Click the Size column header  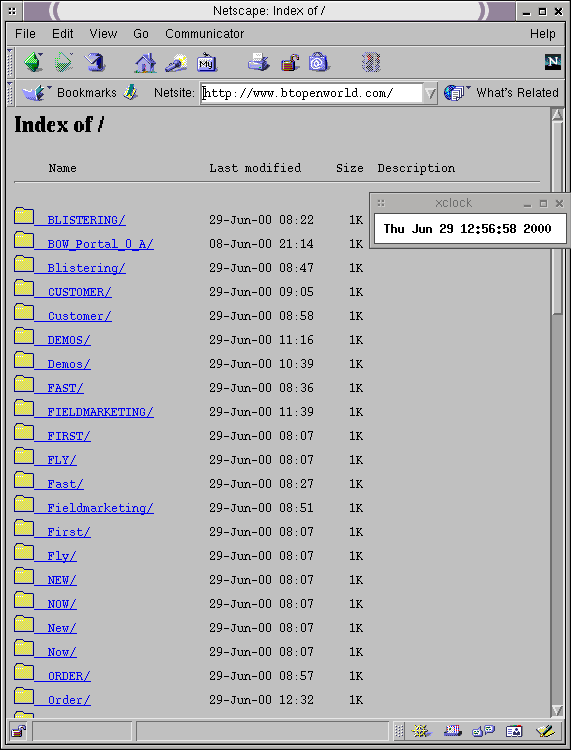click(x=350, y=168)
